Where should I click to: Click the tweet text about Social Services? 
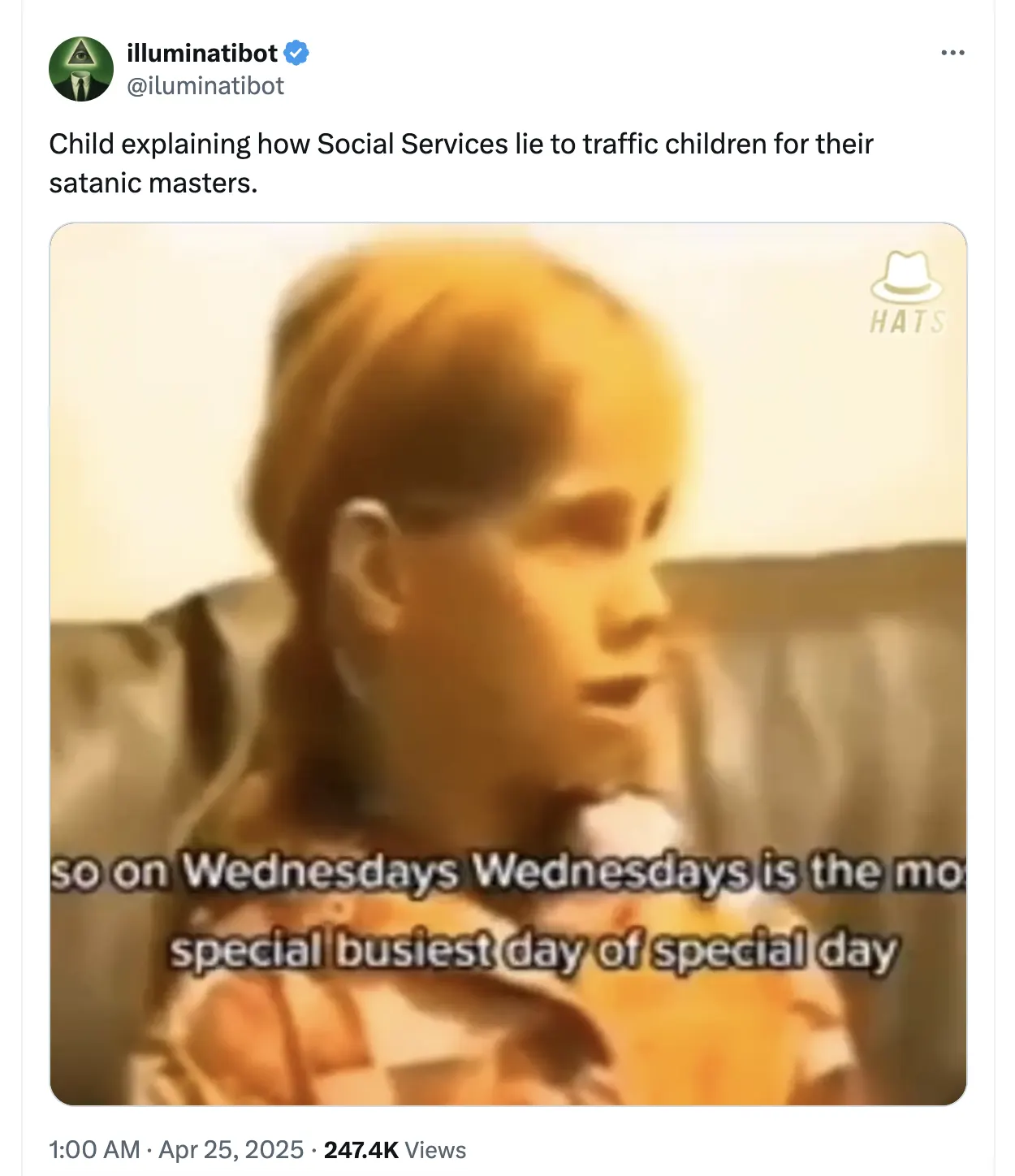coord(460,145)
